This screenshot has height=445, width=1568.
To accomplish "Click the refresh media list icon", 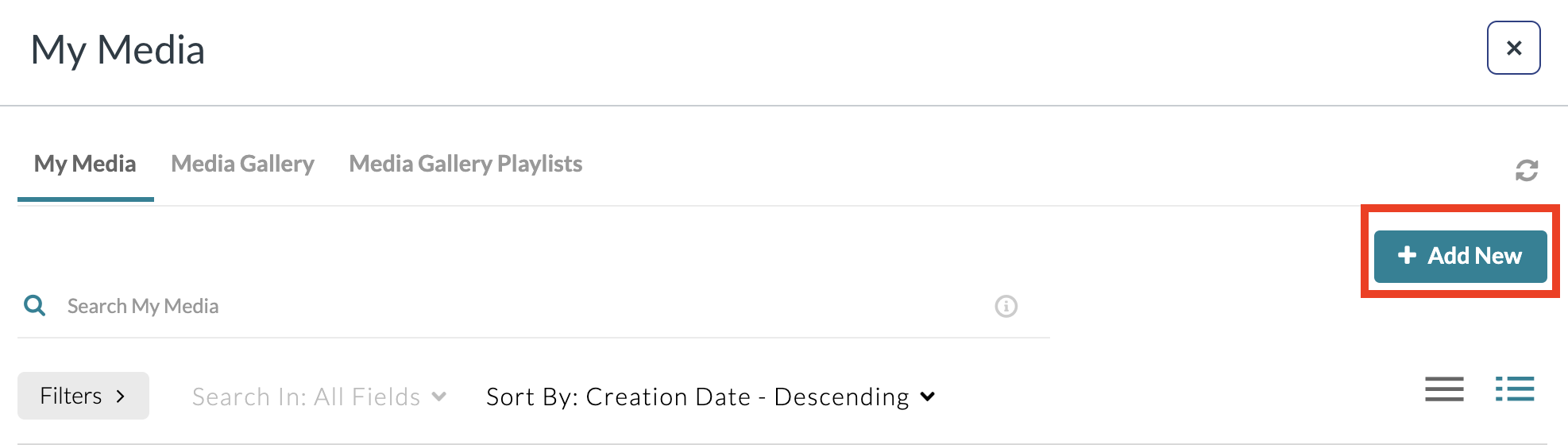I will click(1526, 170).
